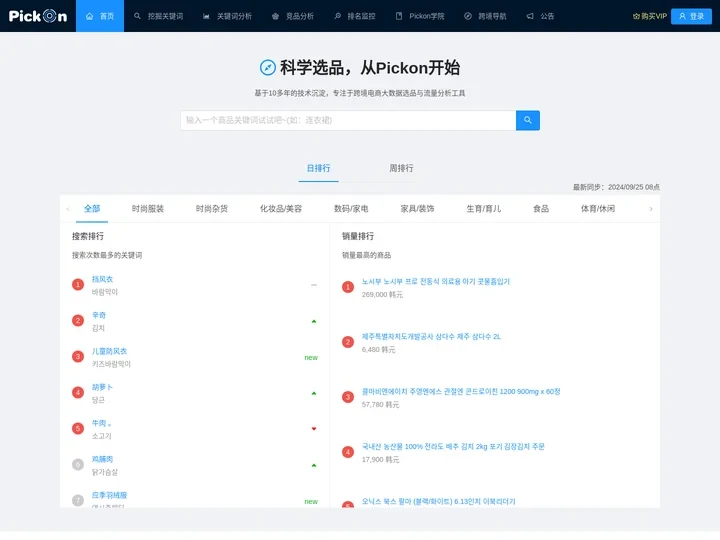Click sales rank 4 red badge
The image size is (720, 540).
pyautogui.click(x=348, y=452)
